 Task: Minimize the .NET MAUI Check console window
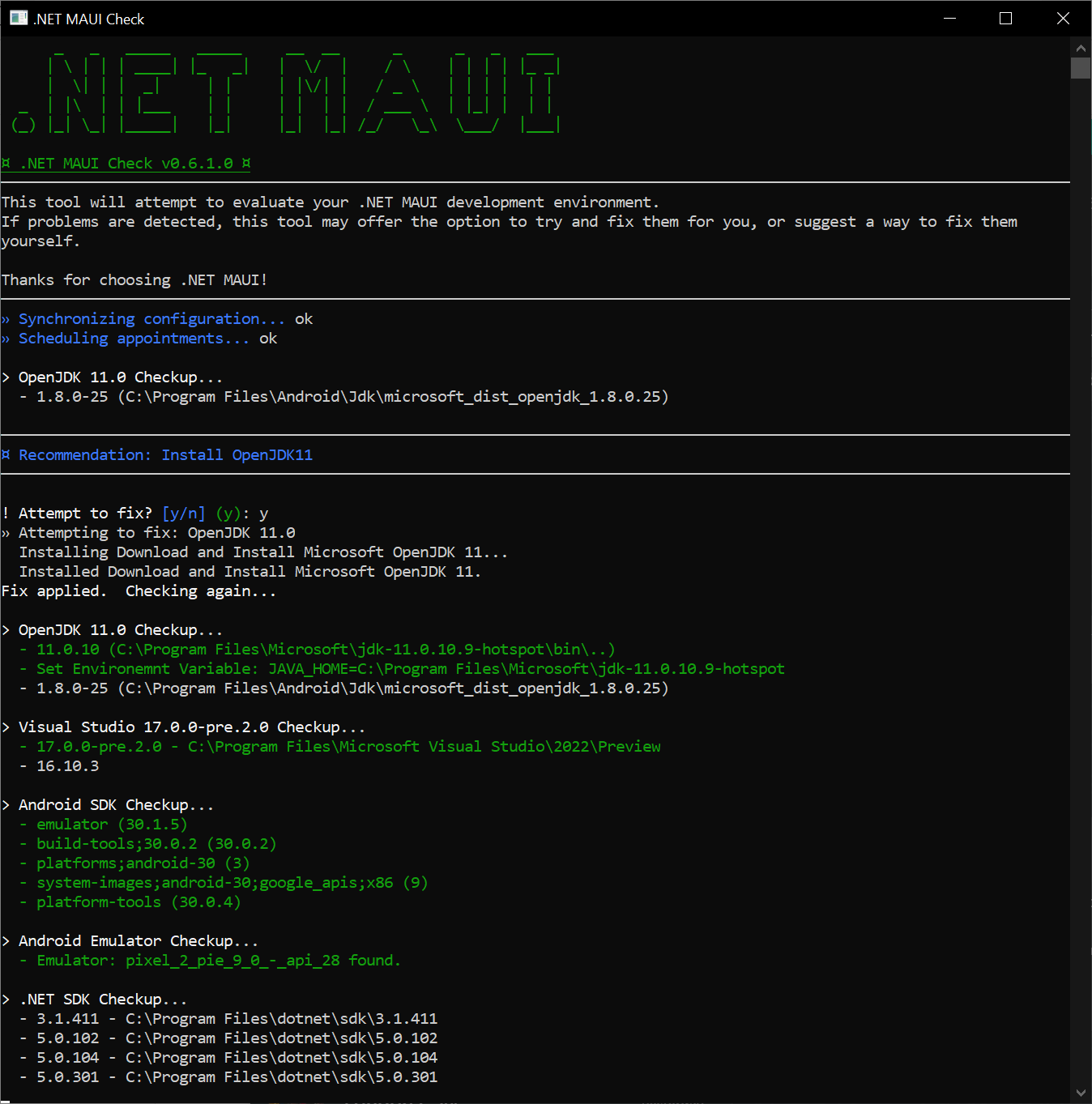(x=949, y=18)
